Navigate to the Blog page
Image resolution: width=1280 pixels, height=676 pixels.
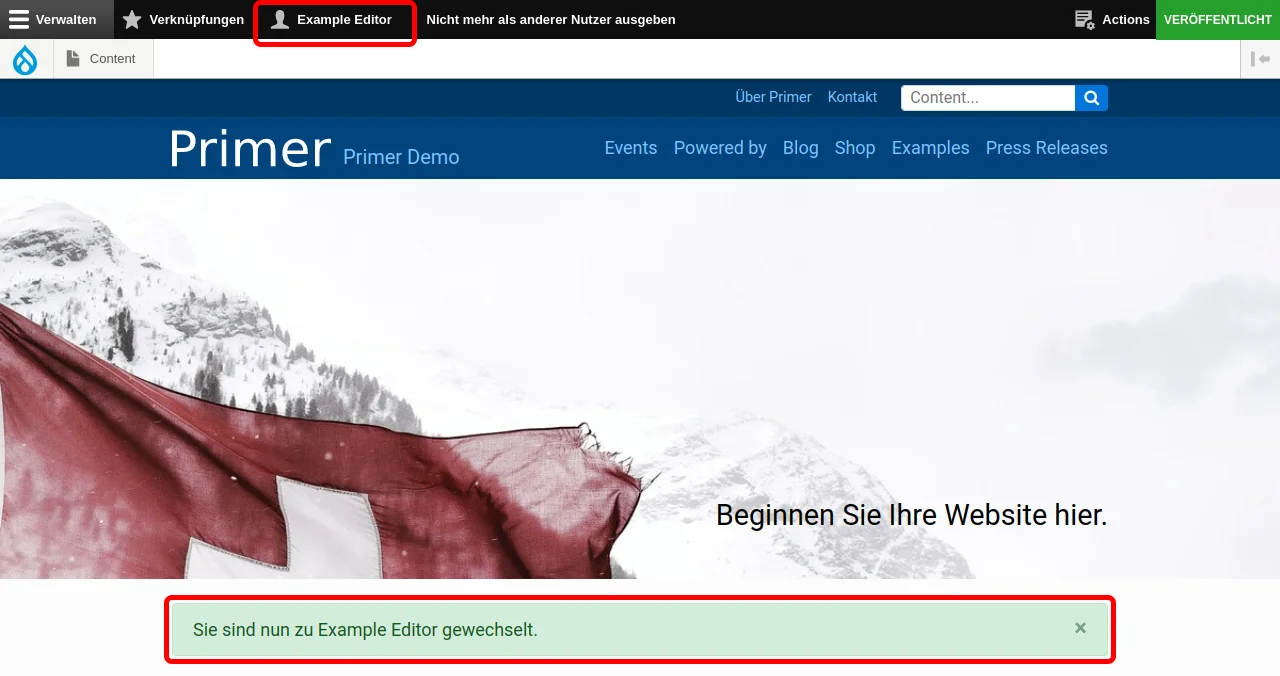pos(800,148)
